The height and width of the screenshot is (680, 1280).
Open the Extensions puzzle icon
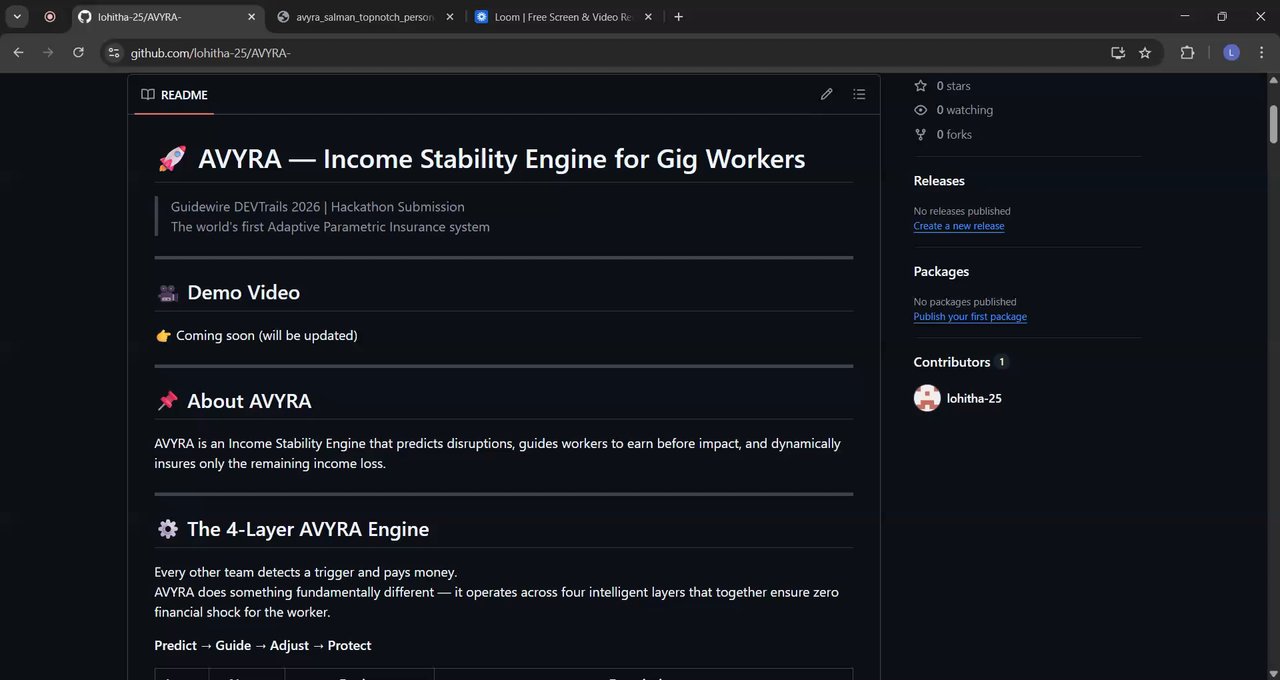click(1187, 53)
